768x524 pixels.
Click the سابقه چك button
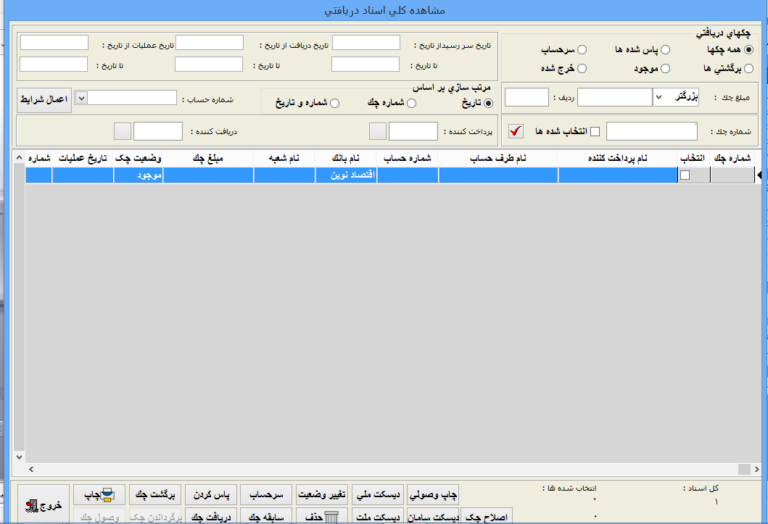click(x=266, y=516)
